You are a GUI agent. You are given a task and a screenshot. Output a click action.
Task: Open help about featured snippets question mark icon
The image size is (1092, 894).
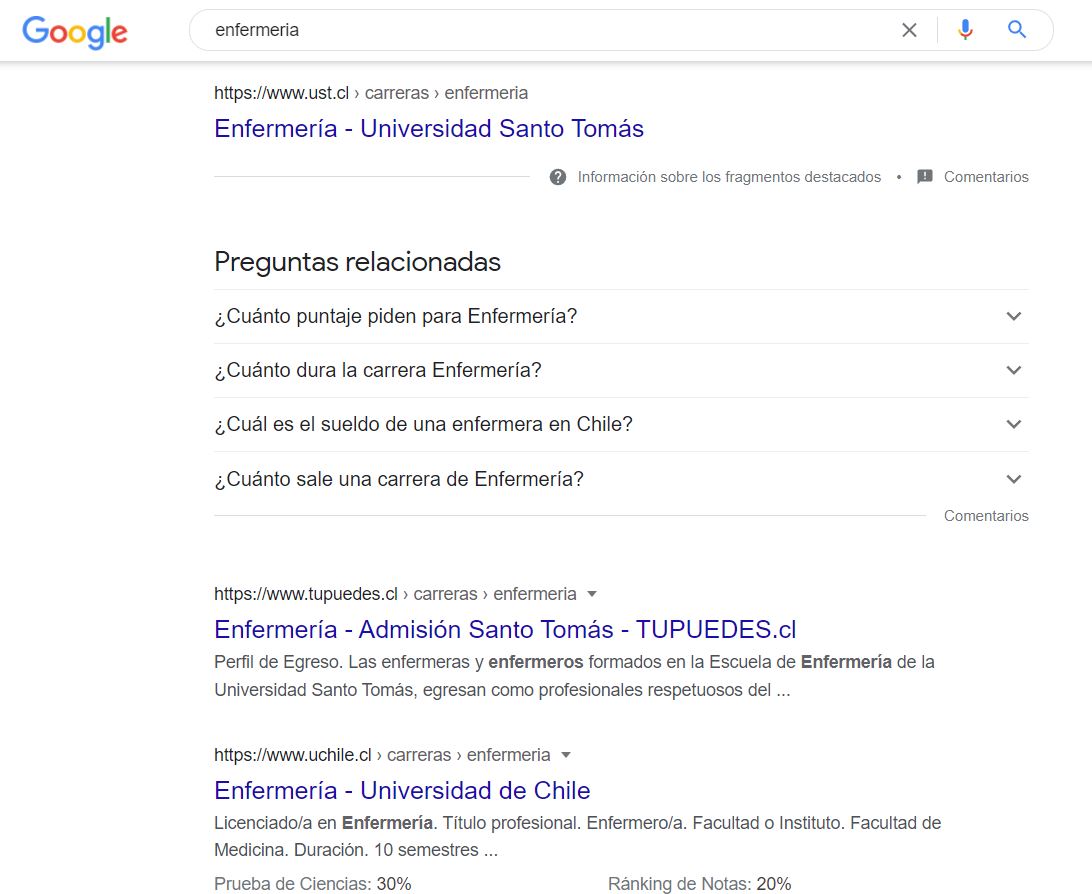pyautogui.click(x=557, y=177)
